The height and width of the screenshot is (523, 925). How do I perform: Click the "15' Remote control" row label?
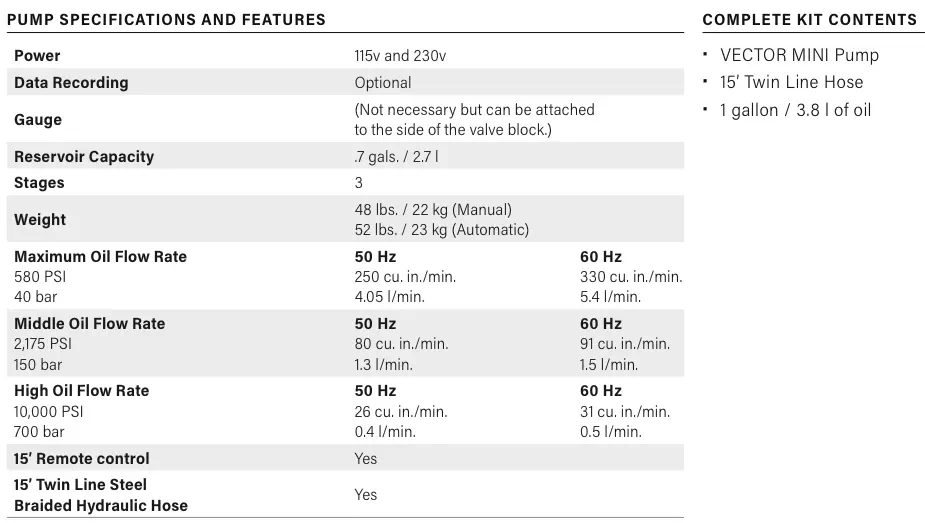[82, 458]
